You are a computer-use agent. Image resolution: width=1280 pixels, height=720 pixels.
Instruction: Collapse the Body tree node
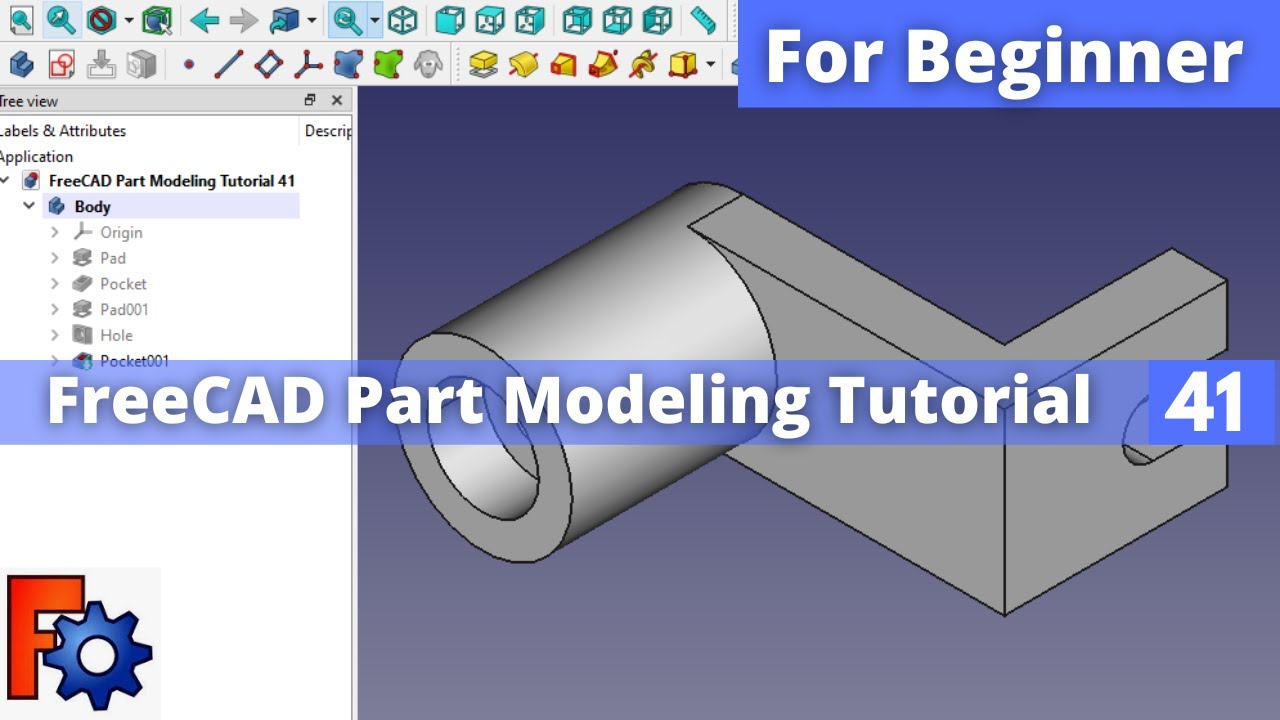[29, 206]
